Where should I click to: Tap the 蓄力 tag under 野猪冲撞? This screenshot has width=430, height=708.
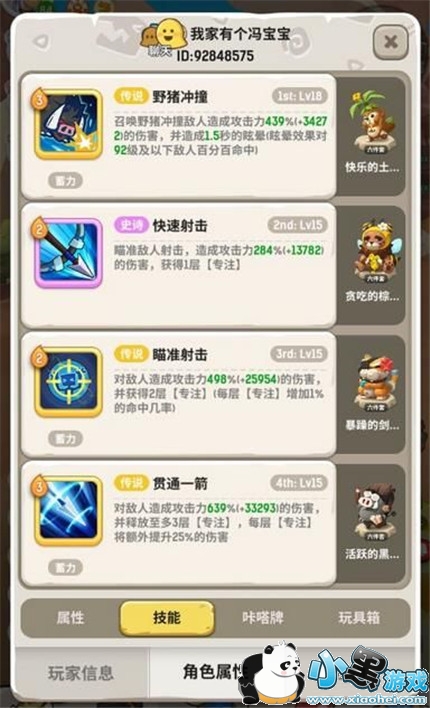tap(65, 181)
